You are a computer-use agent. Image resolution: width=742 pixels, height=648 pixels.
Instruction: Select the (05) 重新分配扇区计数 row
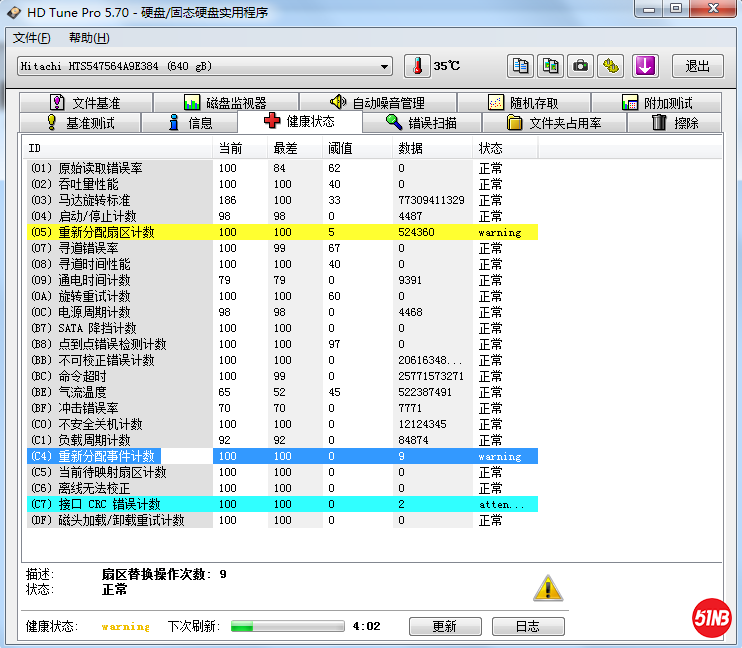click(120, 232)
